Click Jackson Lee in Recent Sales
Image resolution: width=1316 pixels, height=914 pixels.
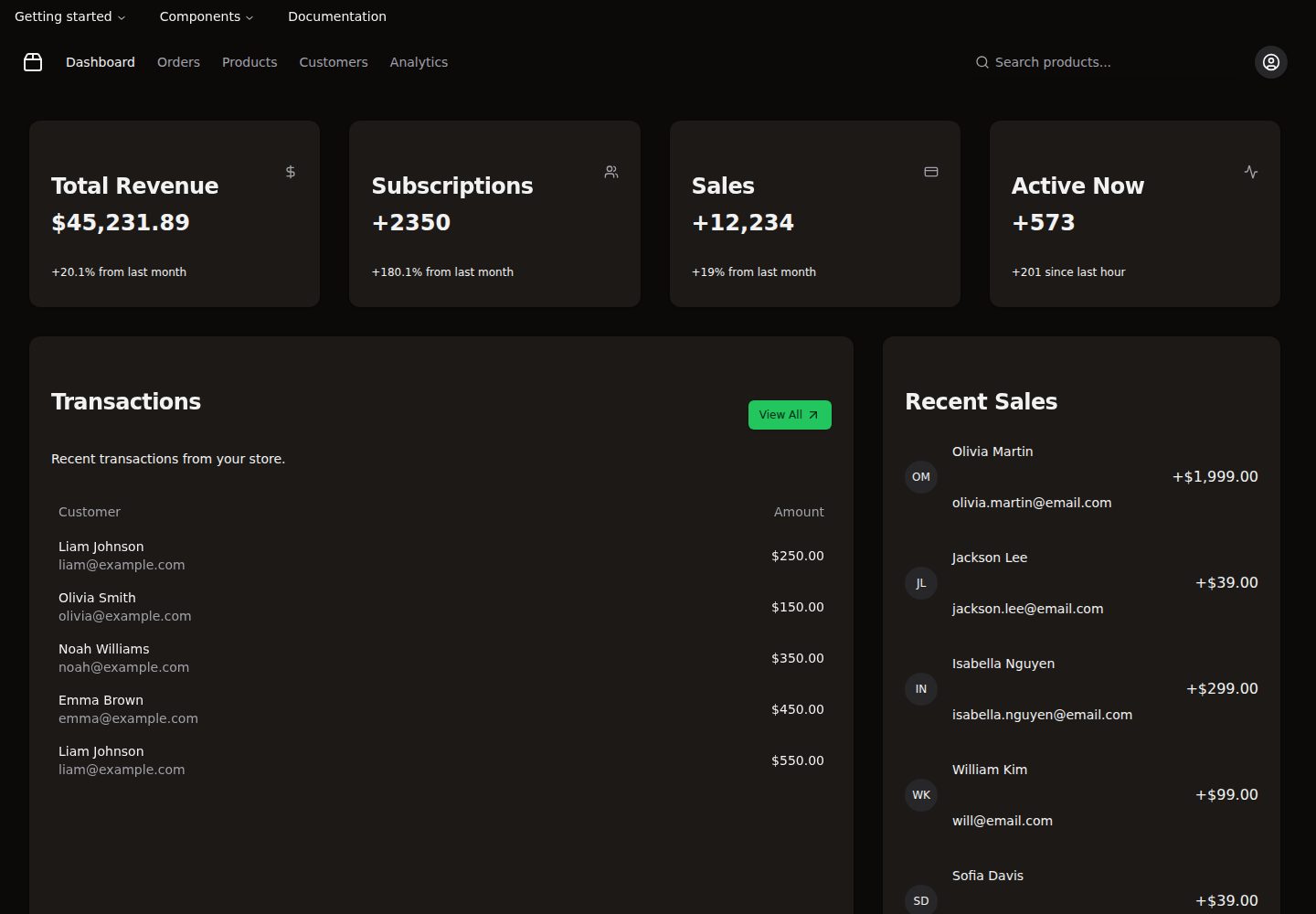pos(990,558)
